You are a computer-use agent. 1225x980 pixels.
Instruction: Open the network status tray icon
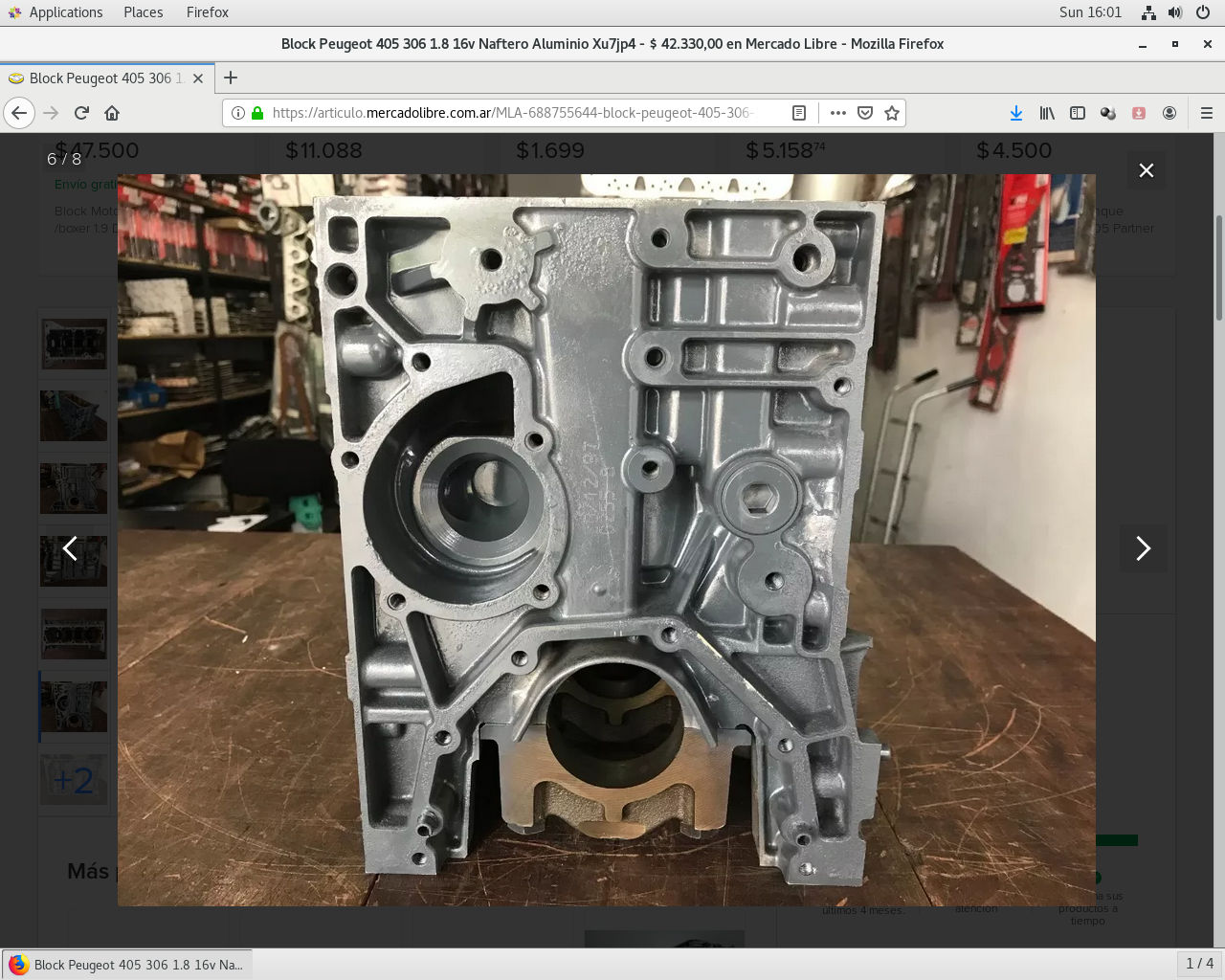(1148, 12)
